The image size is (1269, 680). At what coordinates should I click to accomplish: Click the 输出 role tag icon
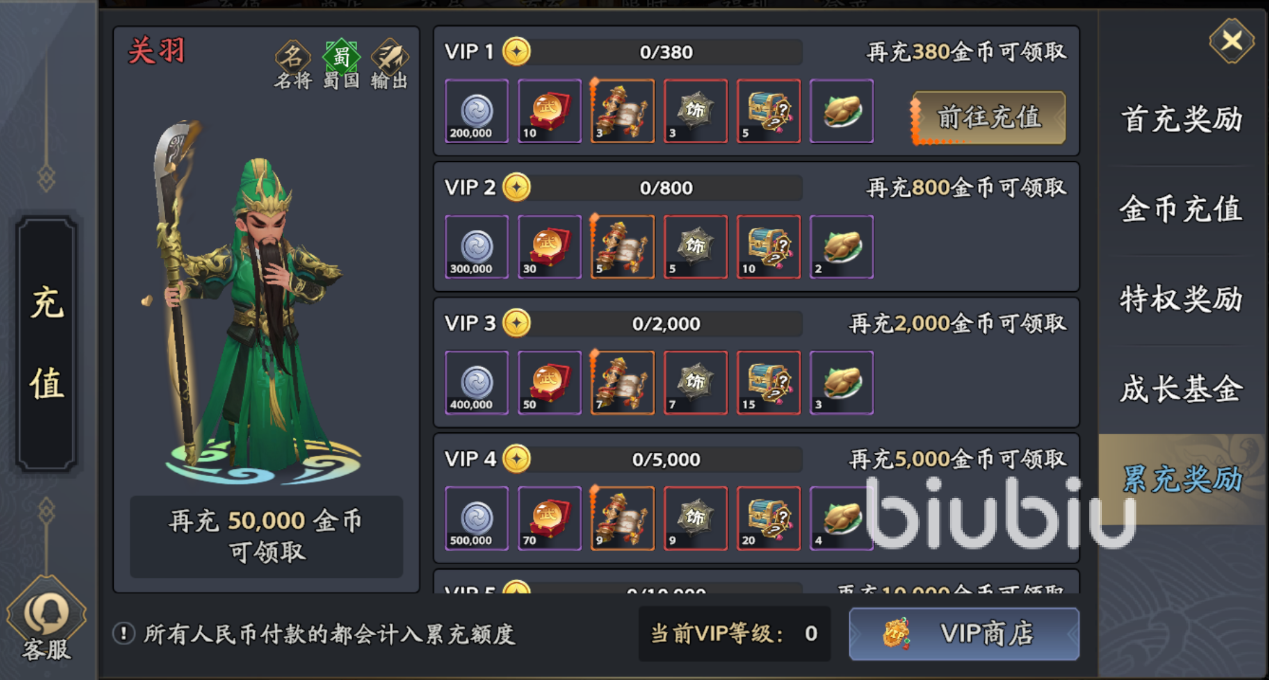point(389,55)
